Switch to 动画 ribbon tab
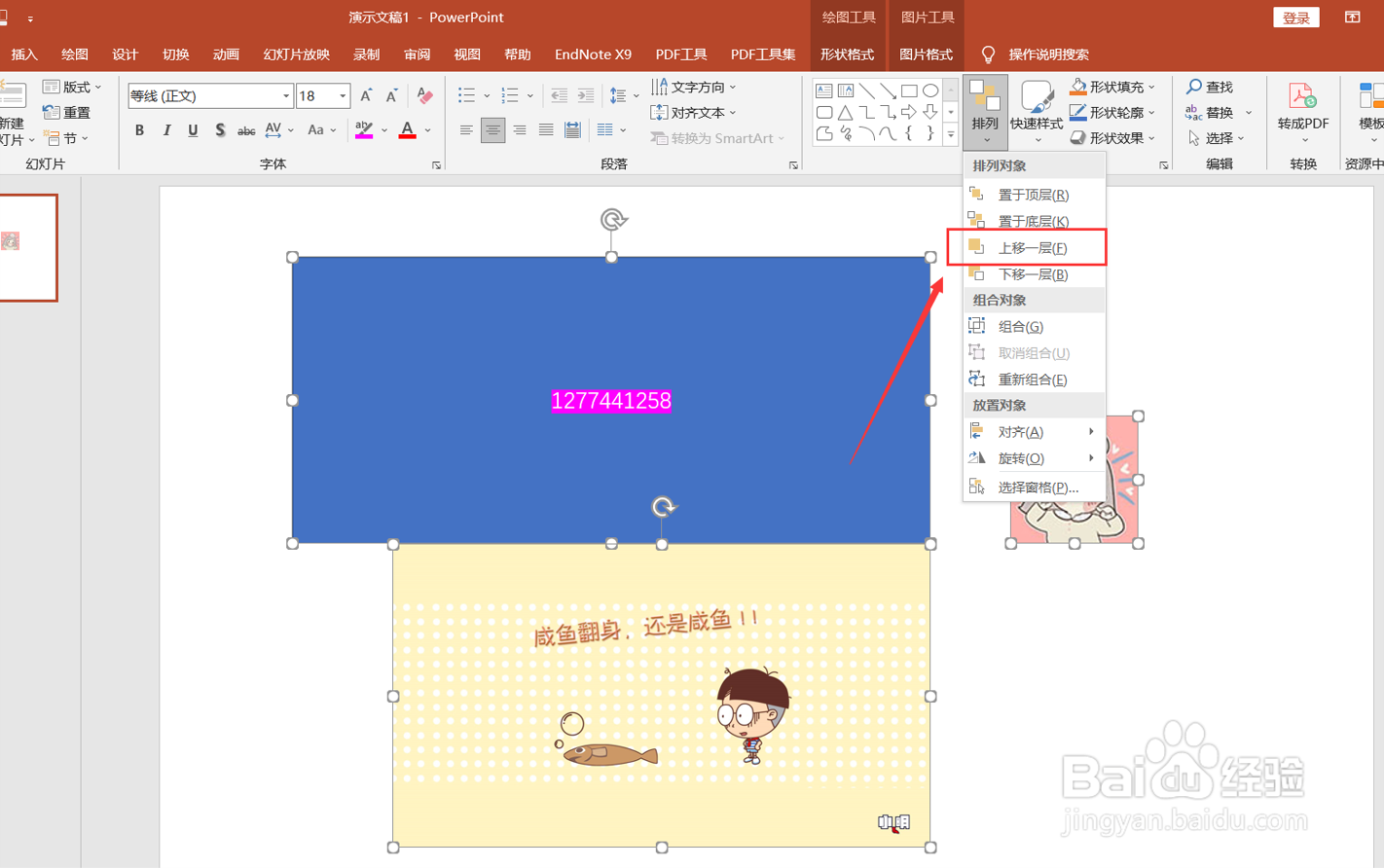 [226, 54]
